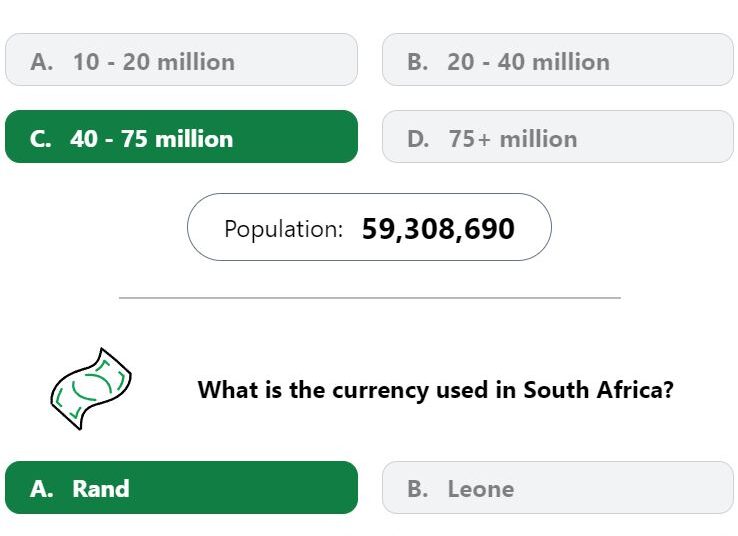Viewport: 738px width, 536px height.
Task: Click the green banknote currency icon
Action: point(91,389)
